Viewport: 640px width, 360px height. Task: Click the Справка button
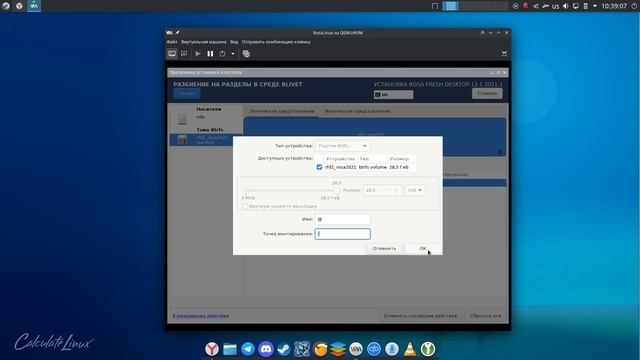click(x=487, y=93)
